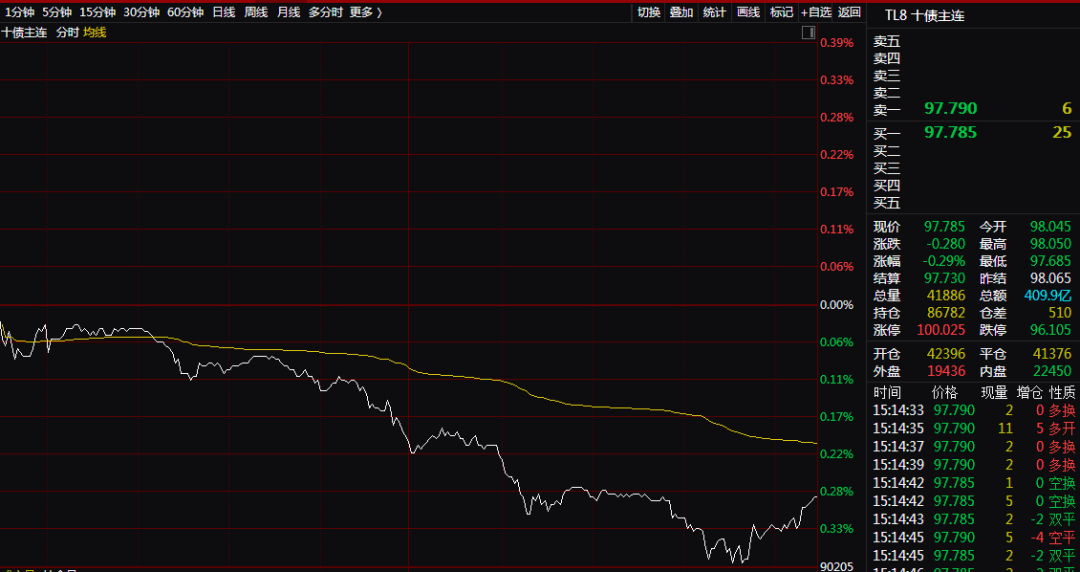Show the 日线 daily chart

[223, 12]
